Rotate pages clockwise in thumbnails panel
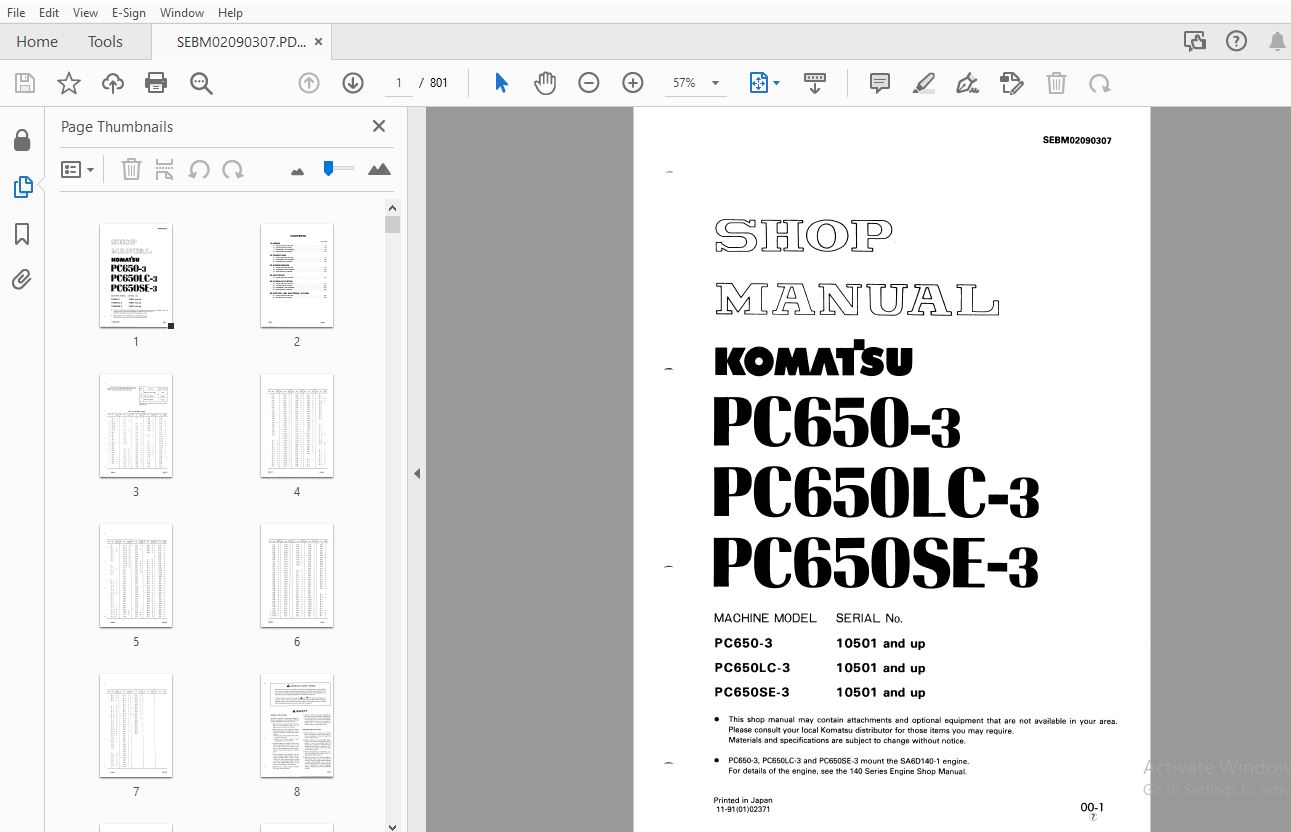Image resolution: width=1291 pixels, height=832 pixels. [x=233, y=169]
